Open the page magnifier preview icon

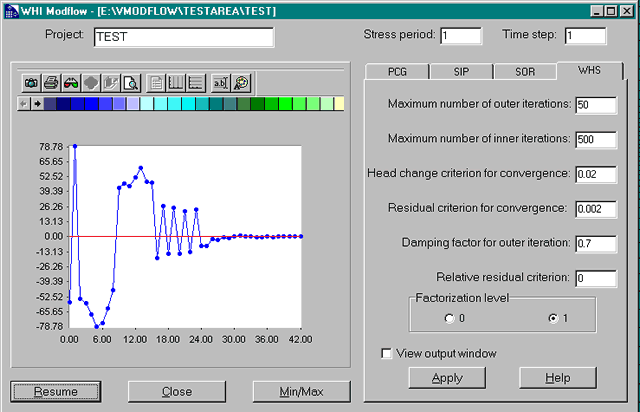pyautogui.click(x=131, y=83)
